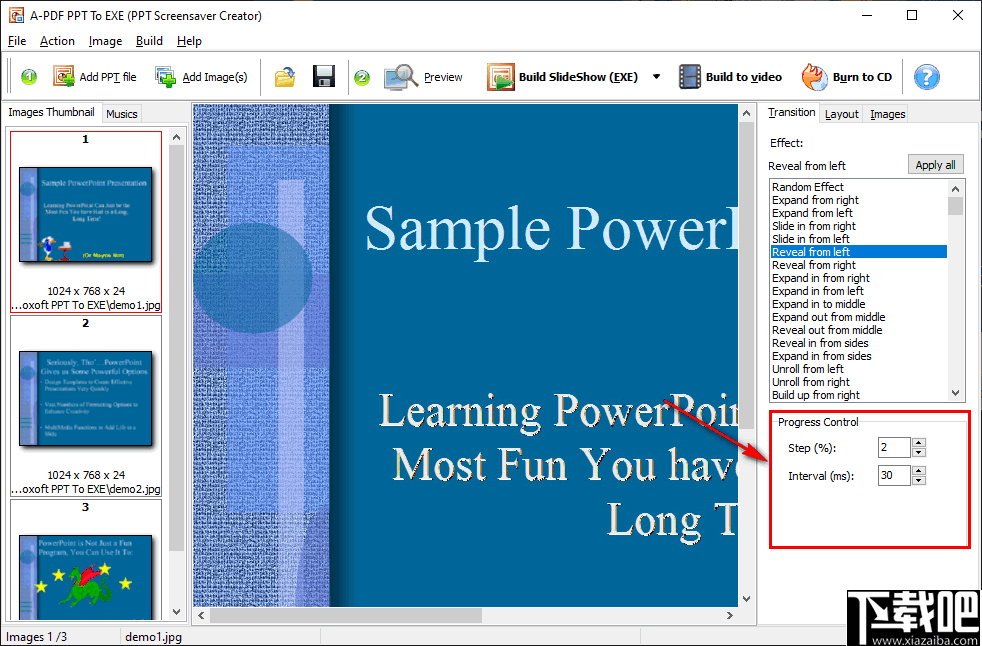The image size is (982, 646).
Task: Click the Add PPT file toolbar icon
Action: coord(63,76)
